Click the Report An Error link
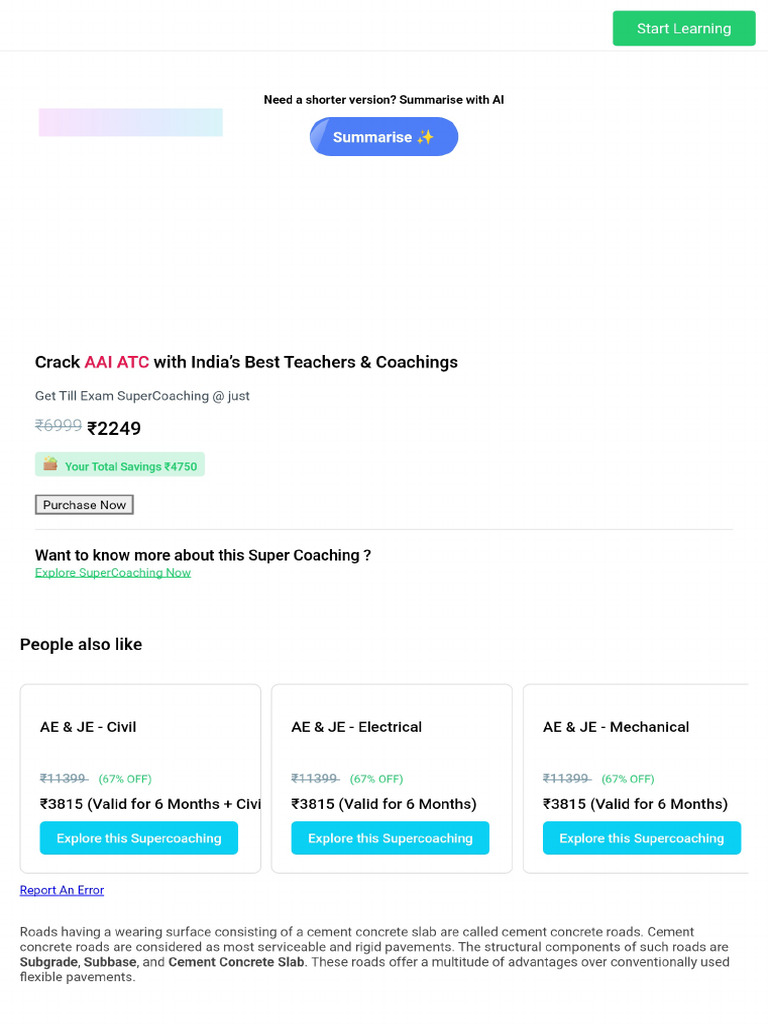Screen dimensions: 768x1024 click(x=62, y=890)
